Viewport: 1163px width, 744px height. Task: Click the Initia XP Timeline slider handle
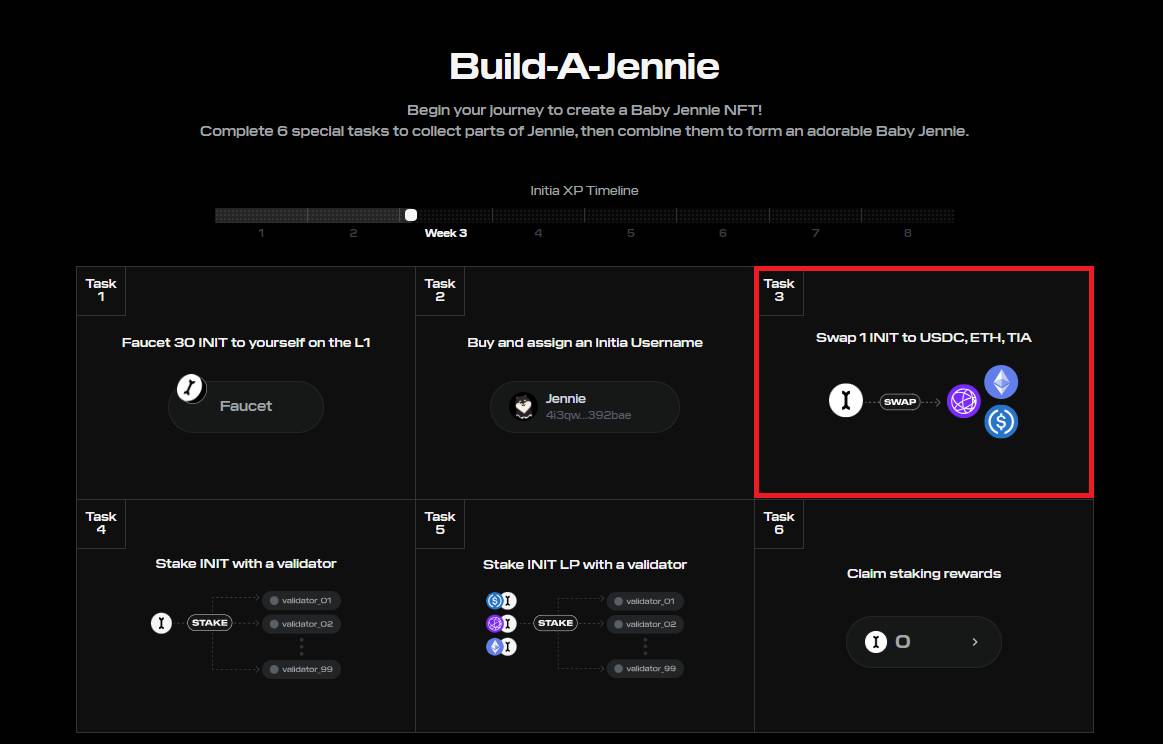click(x=411, y=215)
